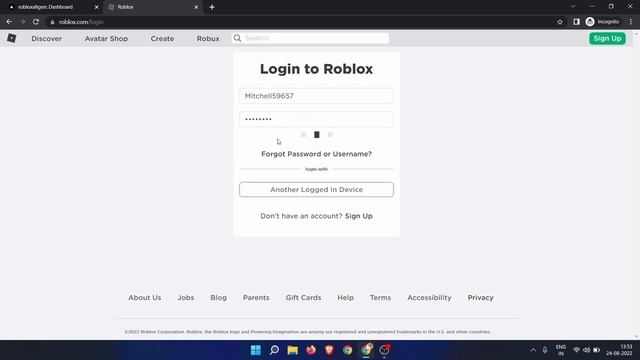Image resolution: width=640 pixels, height=360 pixels.
Task: Reload the page with refresh icon
Action: point(36,22)
